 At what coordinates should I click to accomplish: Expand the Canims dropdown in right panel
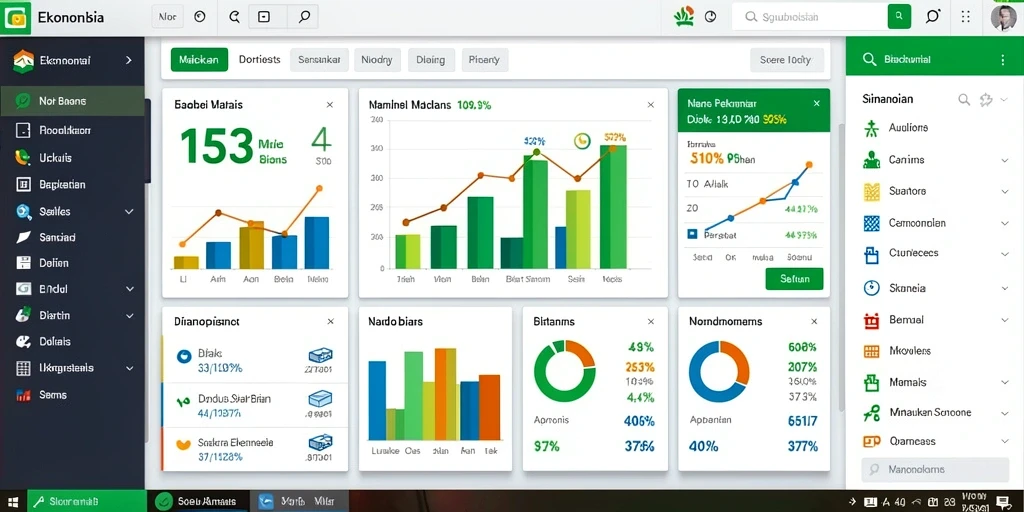click(x=1004, y=160)
